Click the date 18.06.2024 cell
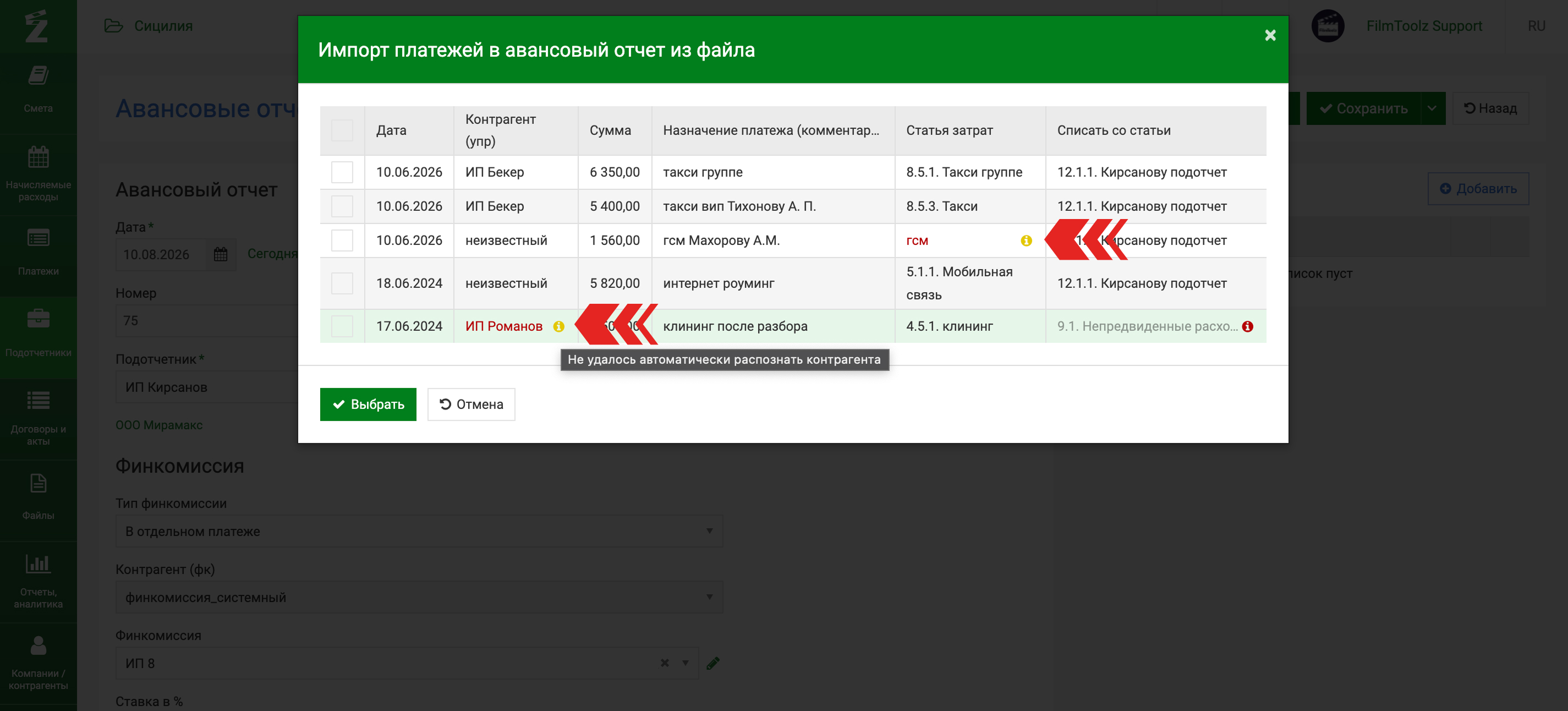Image resolution: width=1568 pixels, height=711 pixels. (409, 283)
